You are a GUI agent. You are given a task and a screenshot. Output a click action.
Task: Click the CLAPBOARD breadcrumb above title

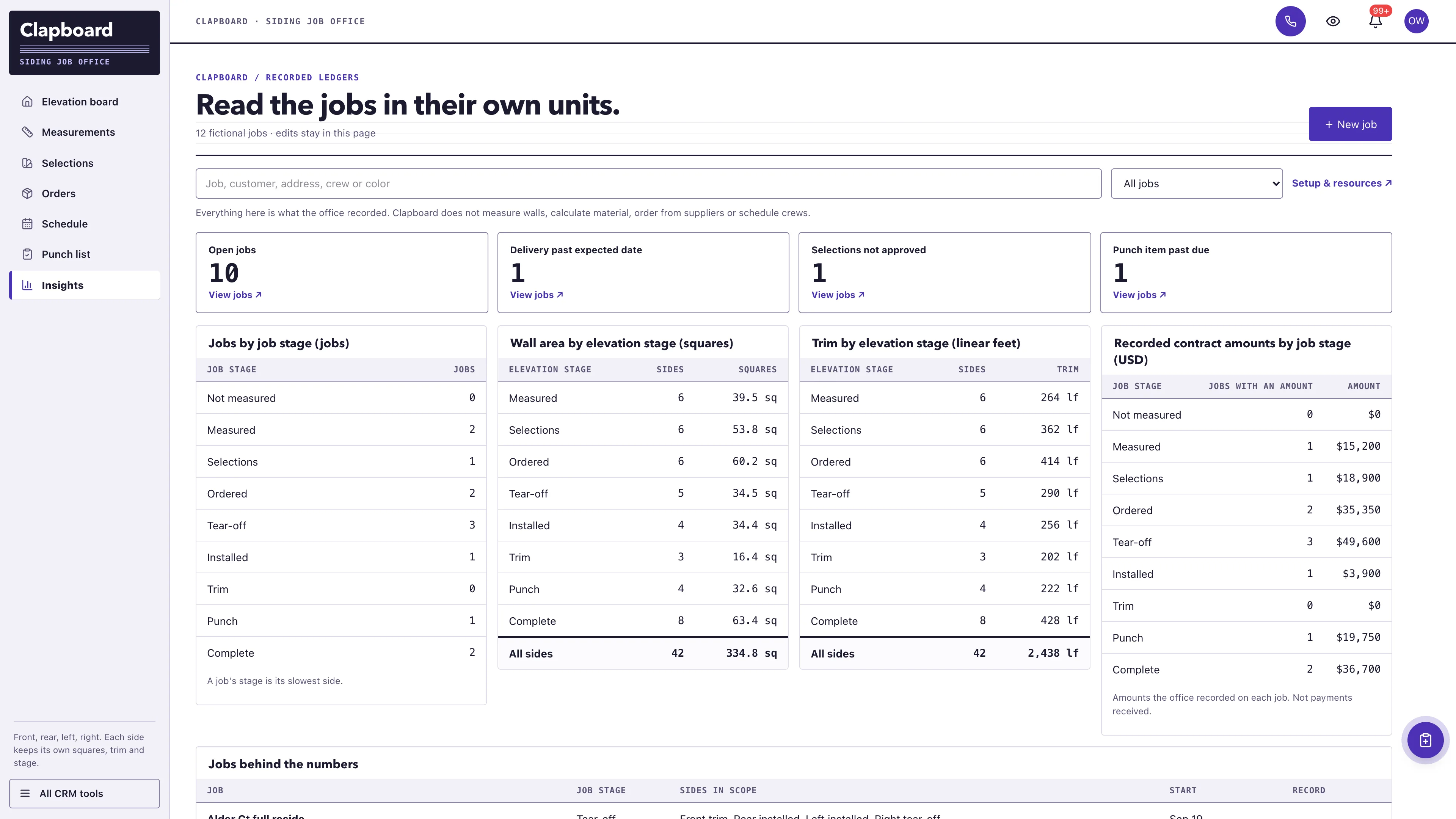coord(221,77)
